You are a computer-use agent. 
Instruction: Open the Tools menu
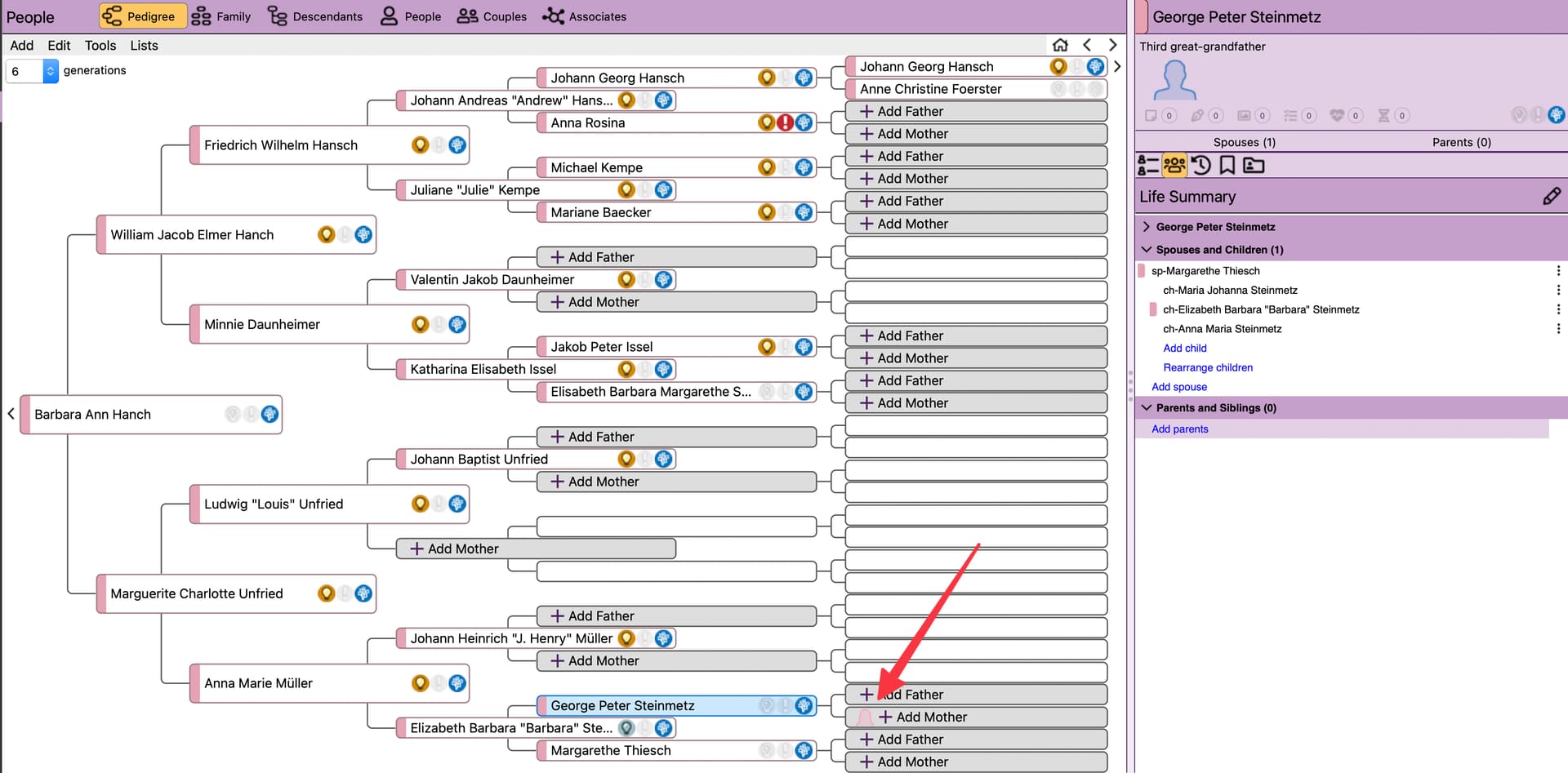click(100, 46)
